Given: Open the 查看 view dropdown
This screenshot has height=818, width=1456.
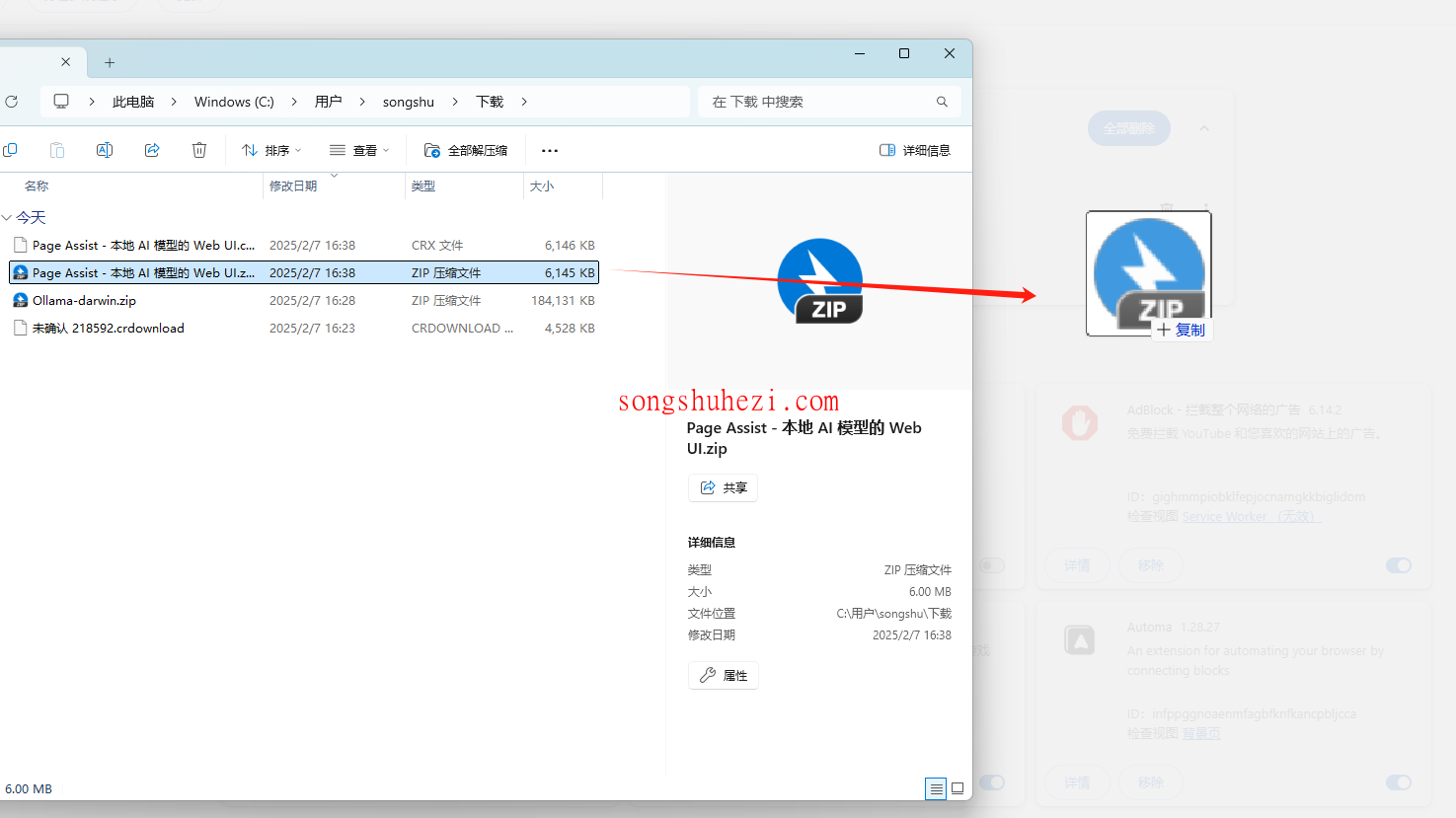Looking at the screenshot, I should [x=359, y=150].
